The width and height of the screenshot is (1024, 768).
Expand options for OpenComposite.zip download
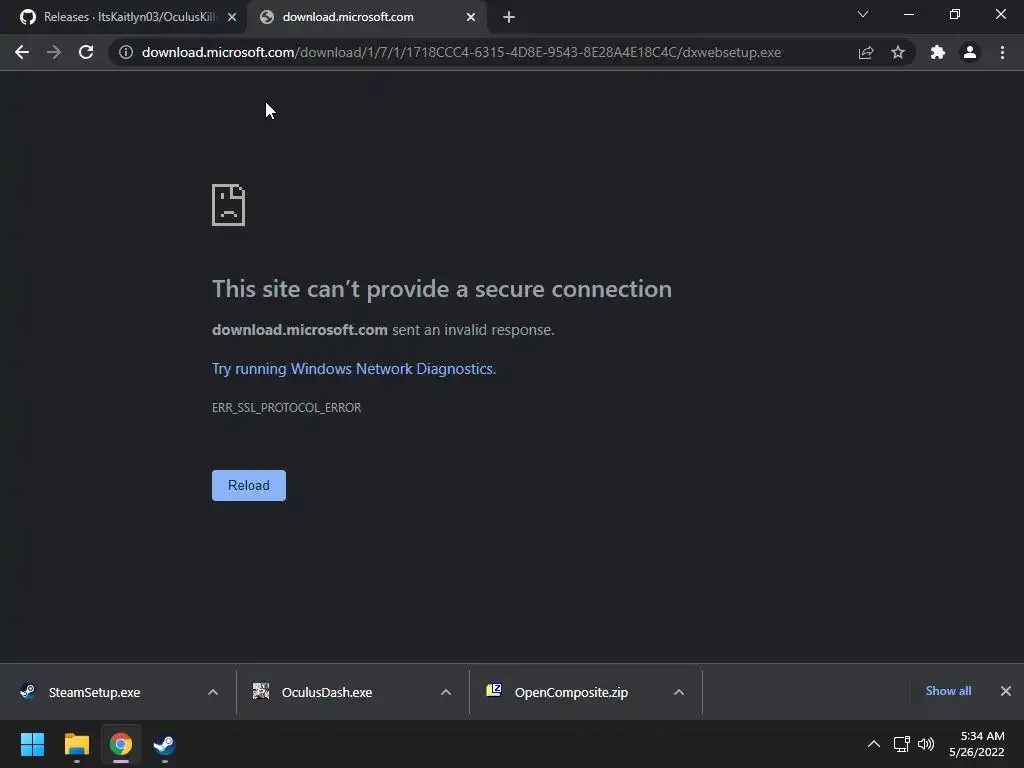pos(679,692)
